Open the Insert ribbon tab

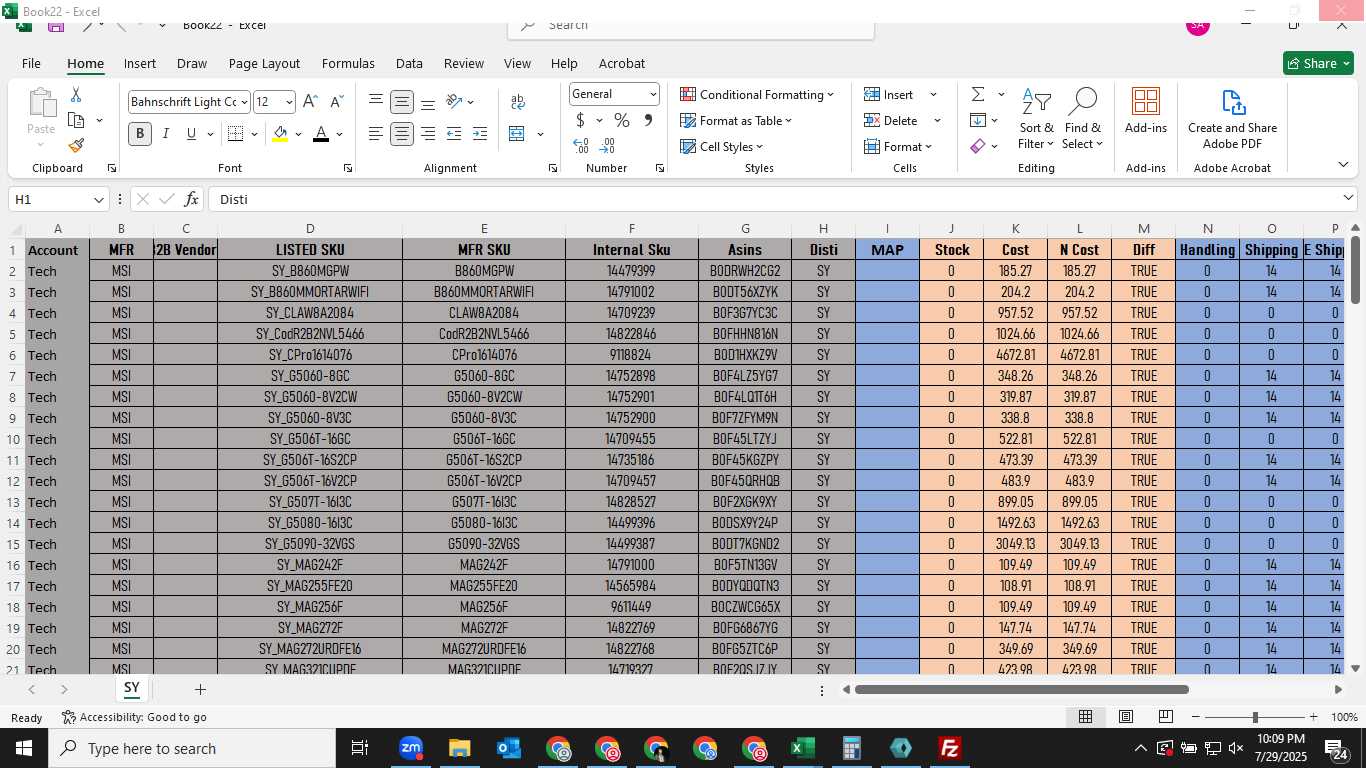pos(140,63)
